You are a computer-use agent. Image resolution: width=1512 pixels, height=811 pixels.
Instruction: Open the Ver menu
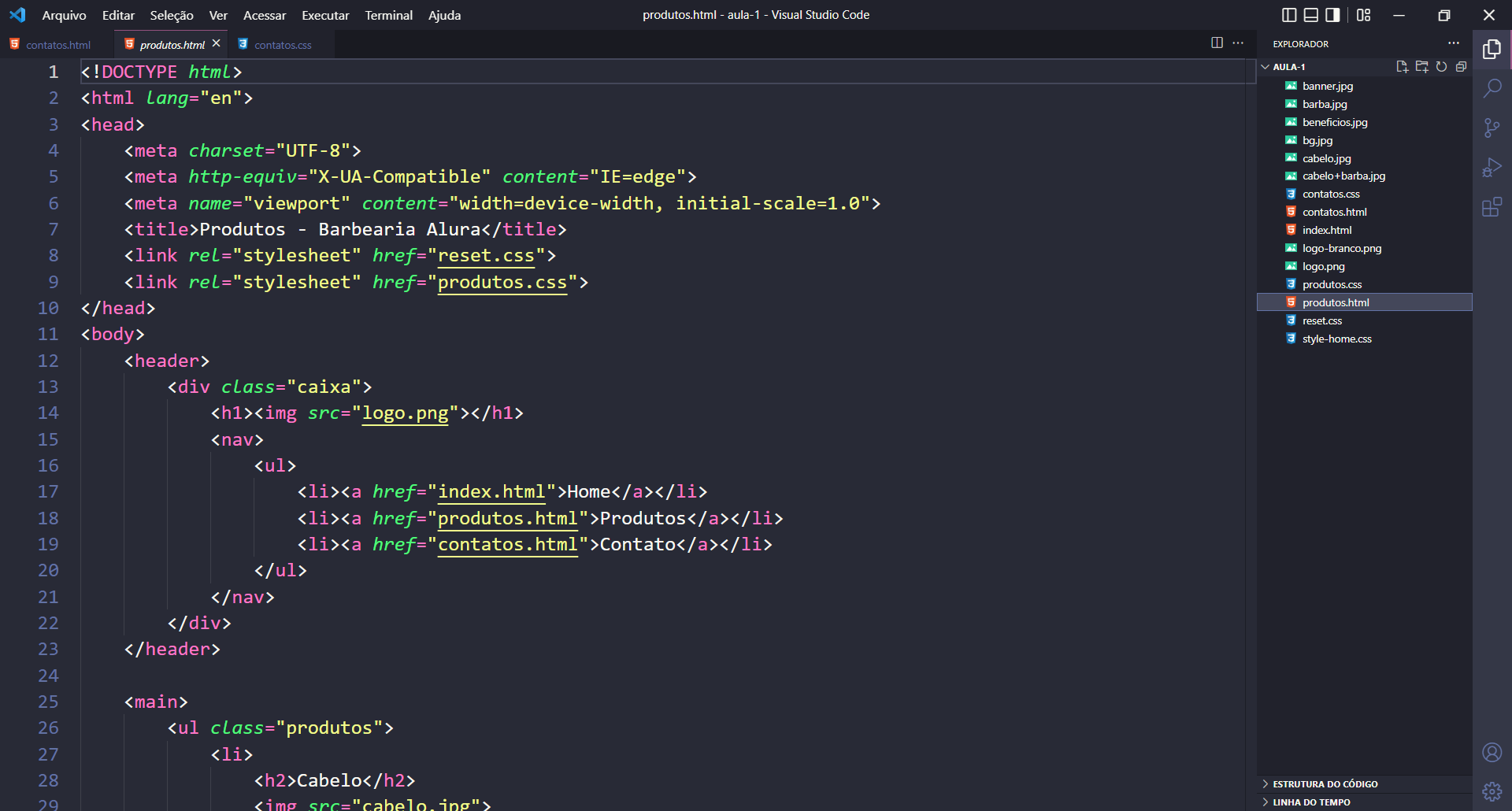point(218,15)
